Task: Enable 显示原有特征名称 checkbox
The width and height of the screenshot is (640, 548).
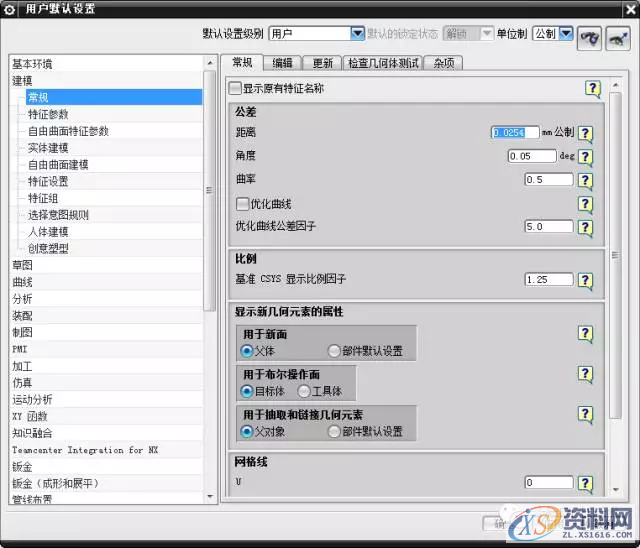Action: [235, 88]
